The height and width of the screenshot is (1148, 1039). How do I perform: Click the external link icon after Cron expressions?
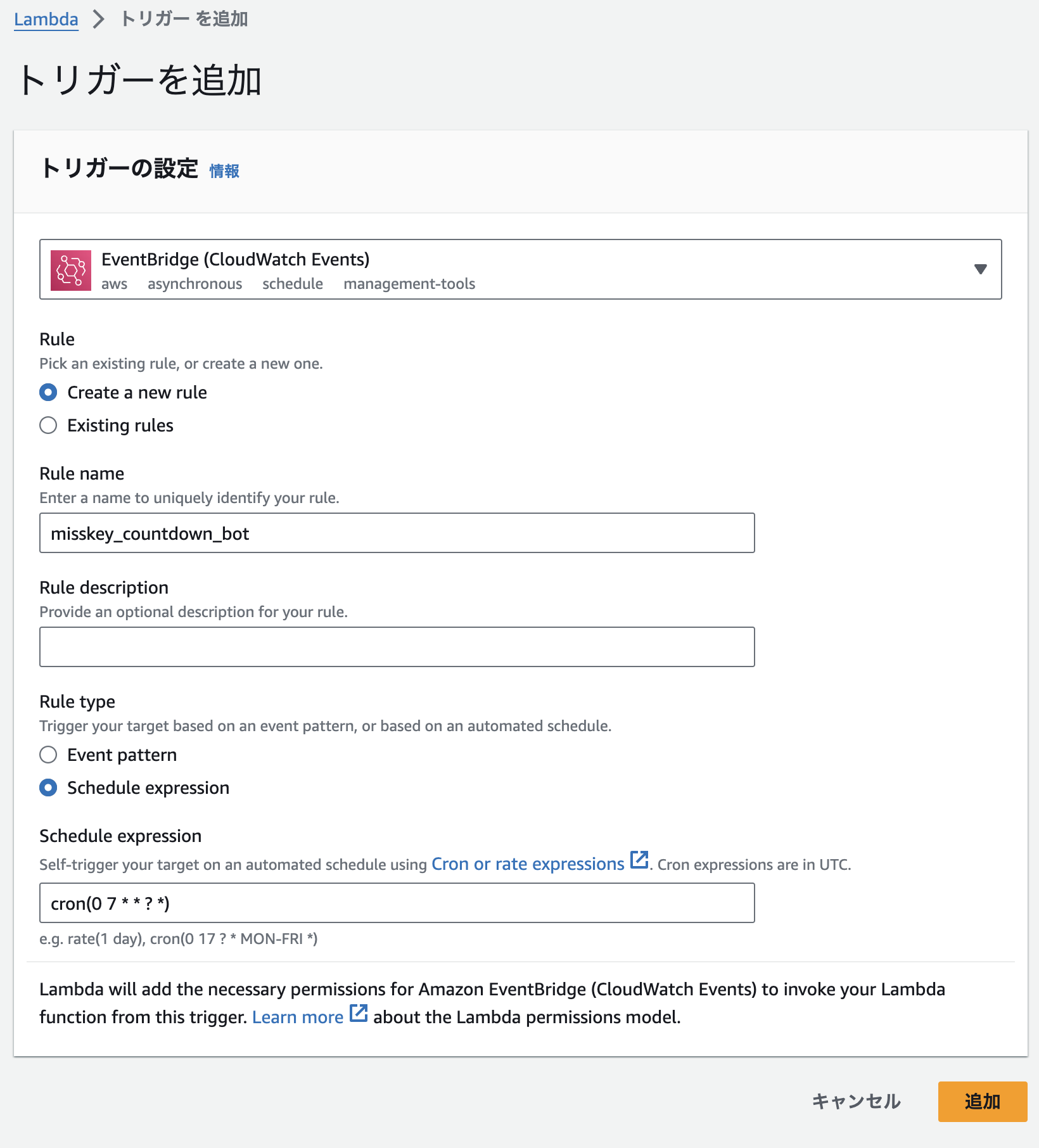click(x=639, y=860)
